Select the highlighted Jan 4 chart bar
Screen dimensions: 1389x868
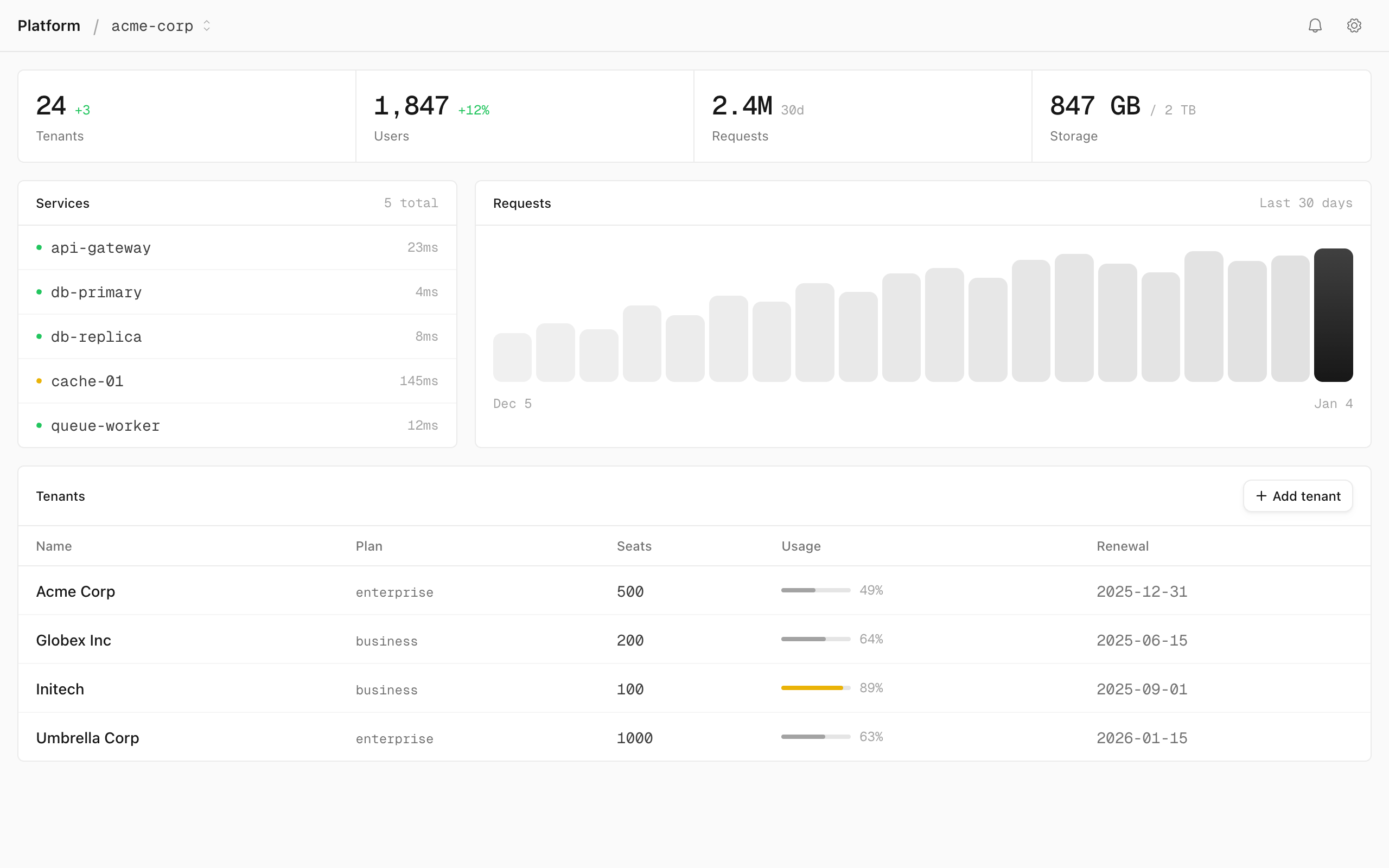[x=1335, y=315]
